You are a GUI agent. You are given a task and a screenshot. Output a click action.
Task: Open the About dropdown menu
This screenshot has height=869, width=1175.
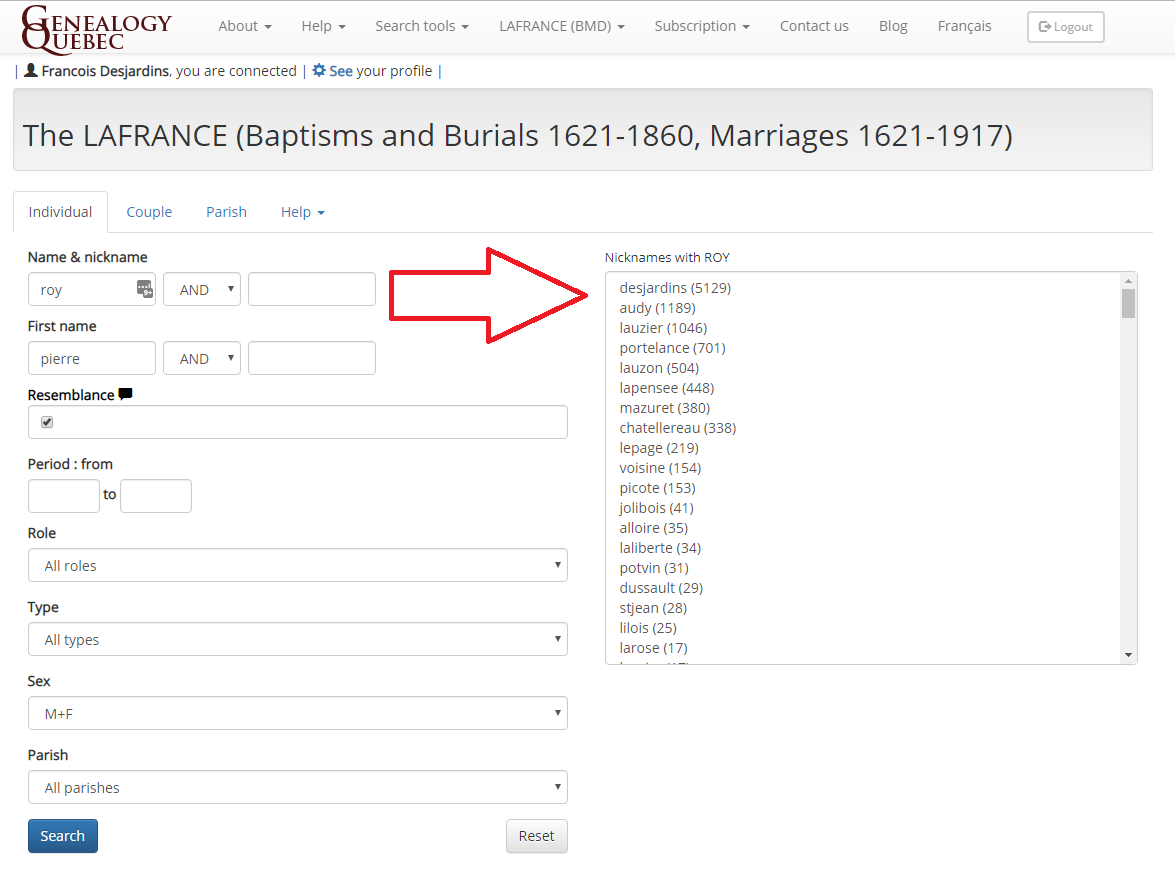point(245,26)
